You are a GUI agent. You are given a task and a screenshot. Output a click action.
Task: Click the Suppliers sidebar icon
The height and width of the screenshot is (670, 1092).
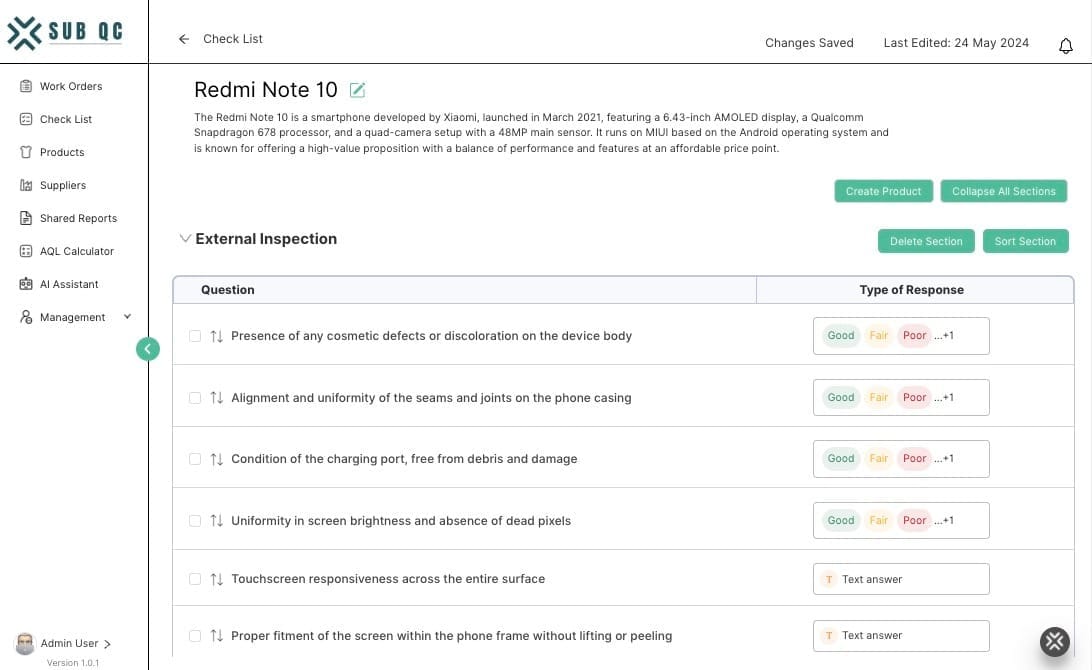pos(26,185)
